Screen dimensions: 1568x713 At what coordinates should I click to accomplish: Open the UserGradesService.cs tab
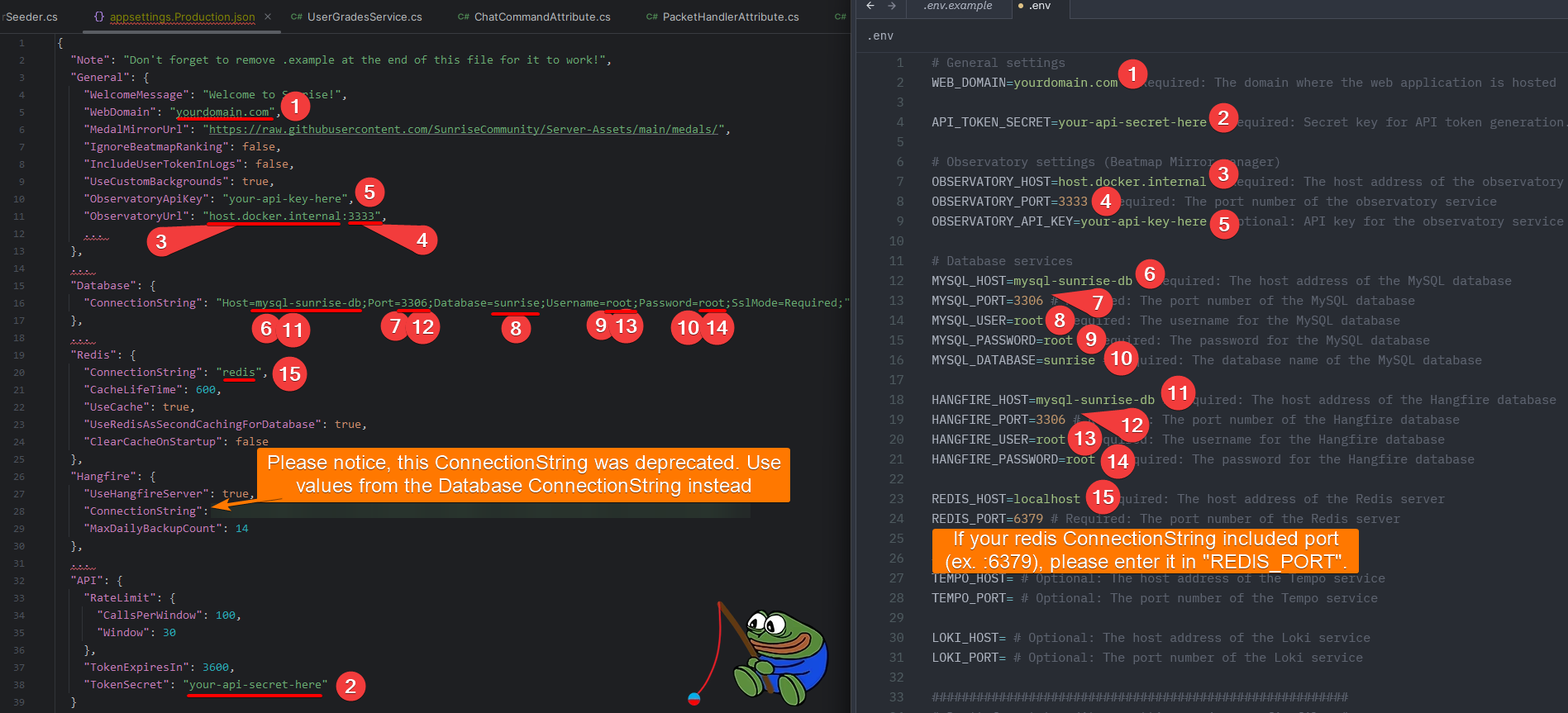click(x=365, y=17)
